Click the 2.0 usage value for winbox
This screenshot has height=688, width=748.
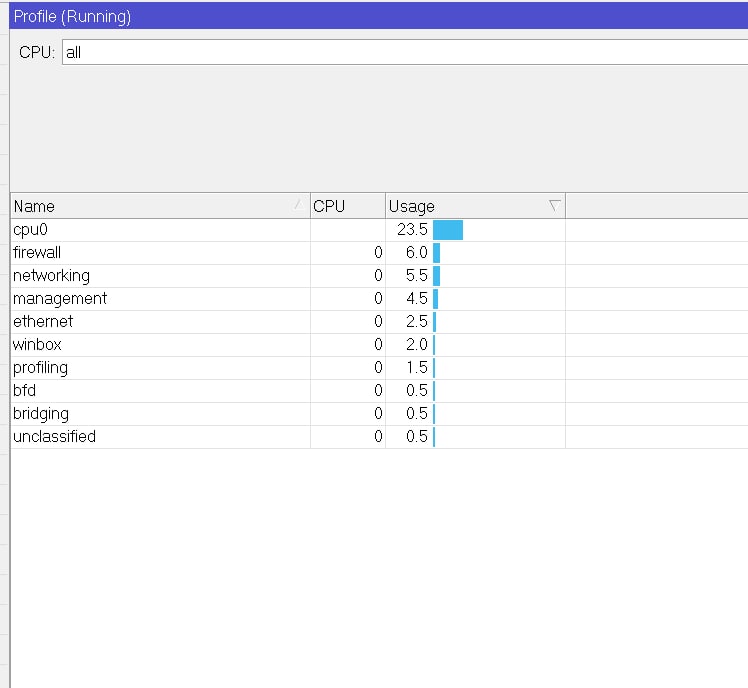pos(416,344)
